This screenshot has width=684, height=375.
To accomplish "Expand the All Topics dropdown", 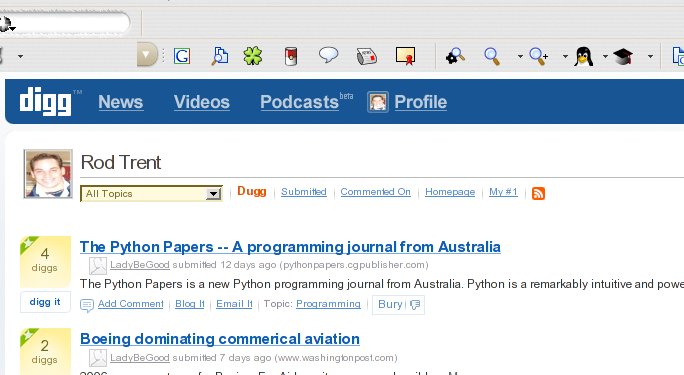I will coord(151,194).
